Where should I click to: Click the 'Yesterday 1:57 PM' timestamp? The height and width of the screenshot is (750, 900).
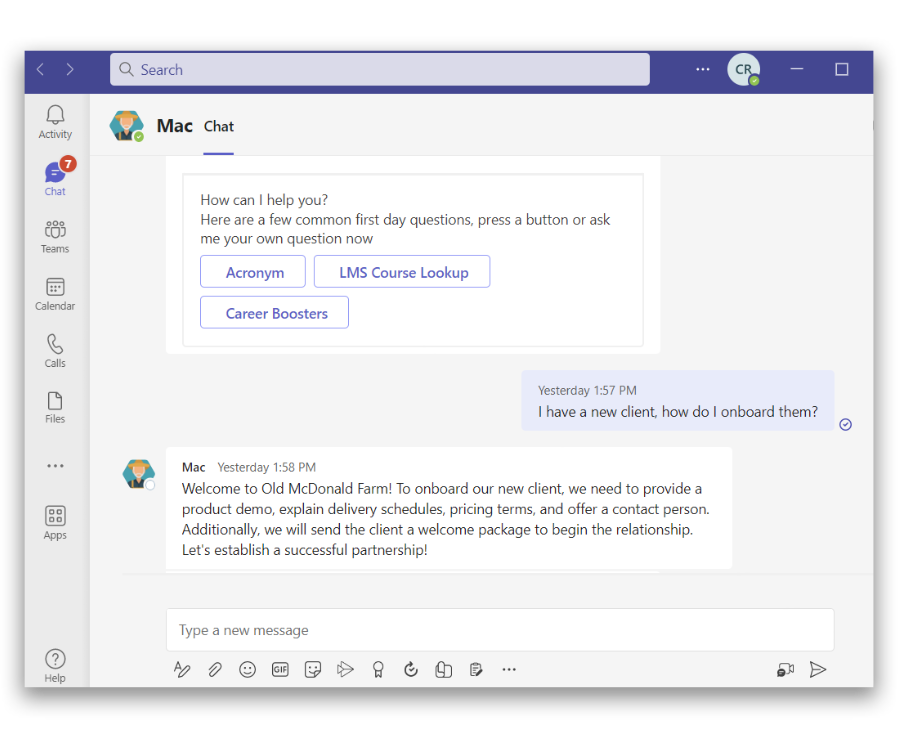click(587, 390)
